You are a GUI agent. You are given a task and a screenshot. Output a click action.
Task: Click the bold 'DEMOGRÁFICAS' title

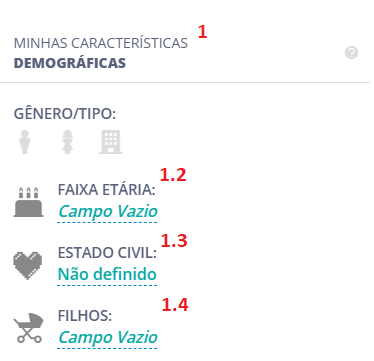(x=70, y=63)
